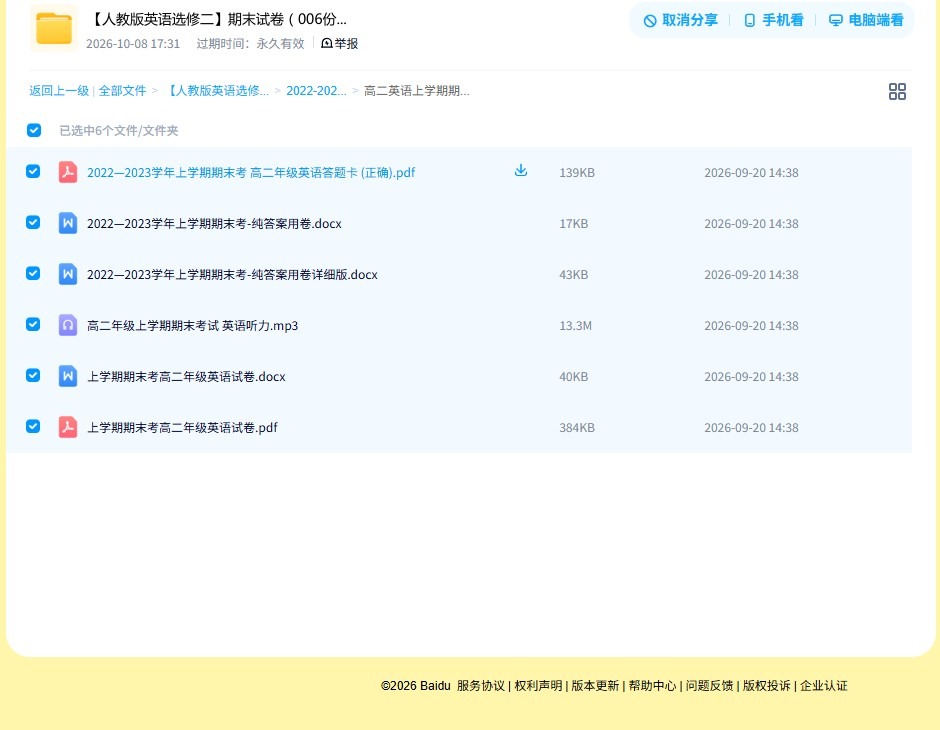Open 版权投诉 footer link
Image resolution: width=940 pixels, height=730 pixels.
point(766,686)
